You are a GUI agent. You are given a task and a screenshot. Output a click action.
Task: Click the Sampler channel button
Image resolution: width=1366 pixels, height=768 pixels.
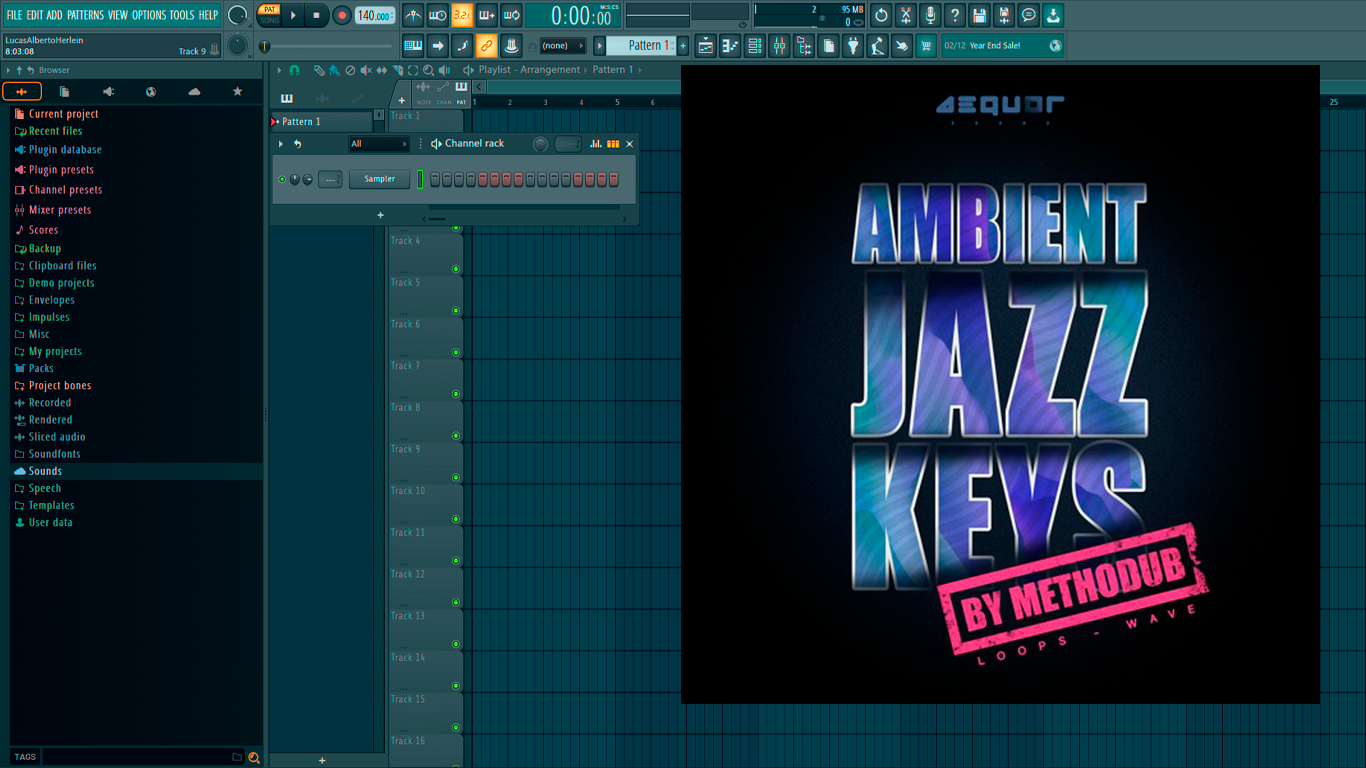[379, 179]
